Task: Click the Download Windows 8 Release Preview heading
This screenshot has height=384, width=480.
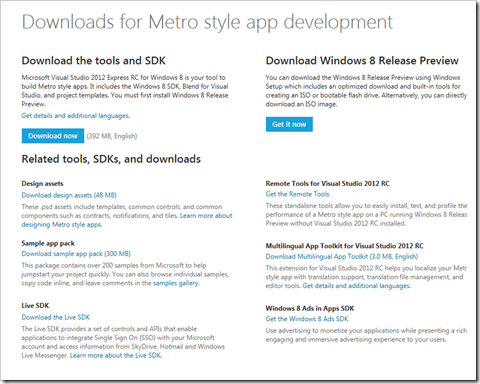Action: tap(362, 61)
